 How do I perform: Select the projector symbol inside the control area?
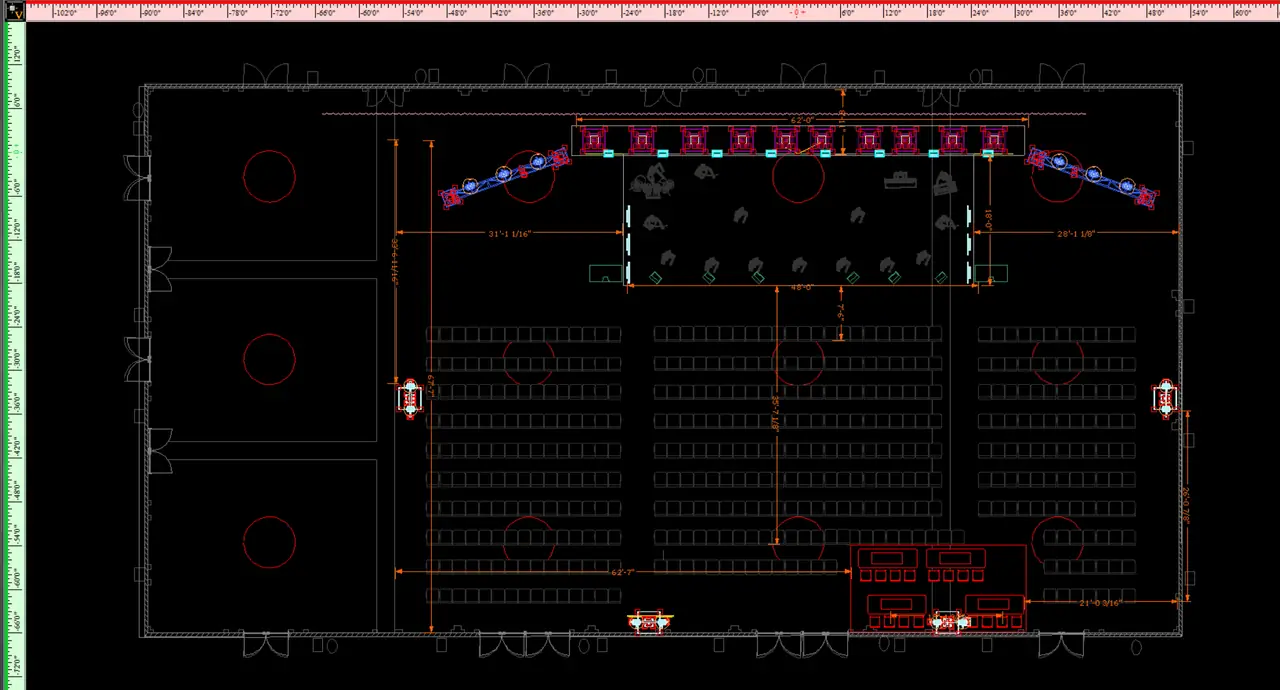[945, 622]
